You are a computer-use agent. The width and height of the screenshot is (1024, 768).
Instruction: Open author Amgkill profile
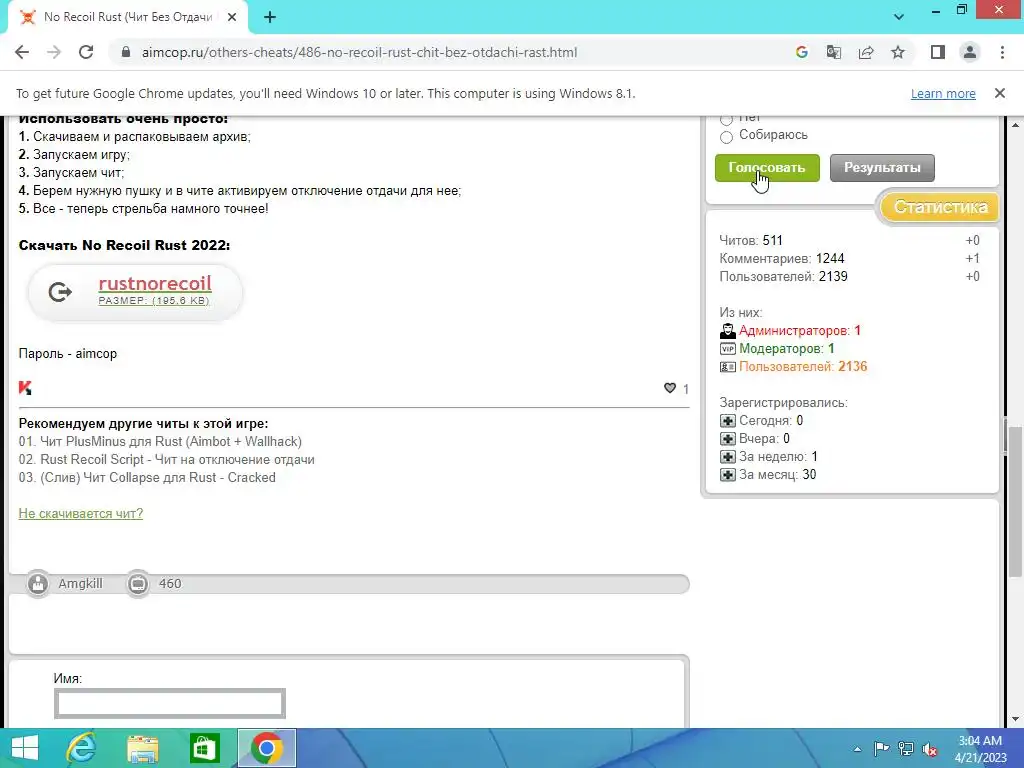click(x=80, y=584)
